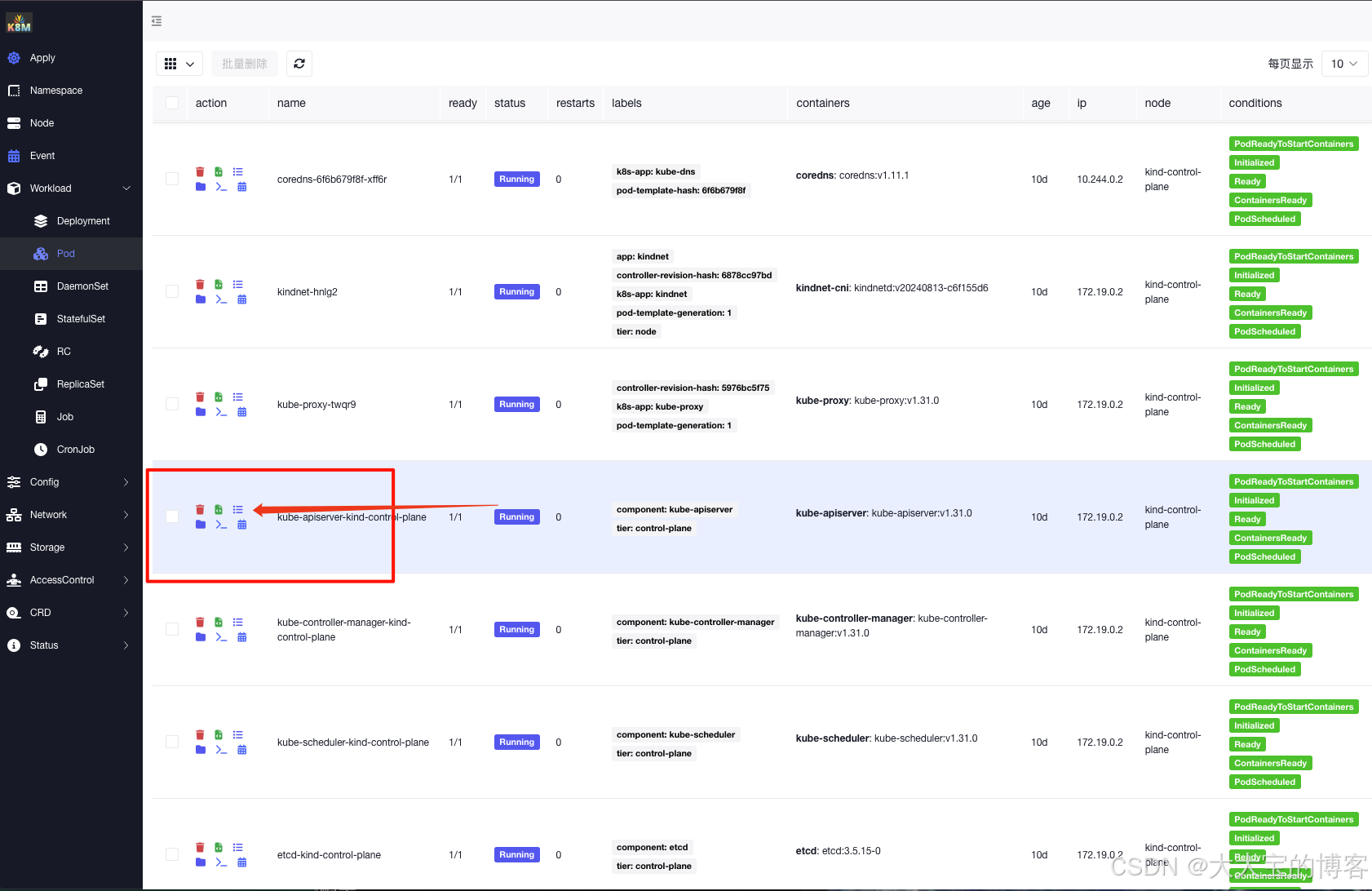This screenshot has height=891, width=1372.
Task: Select checkbox for kube-proxy-twqr9 row
Action: [x=172, y=404]
